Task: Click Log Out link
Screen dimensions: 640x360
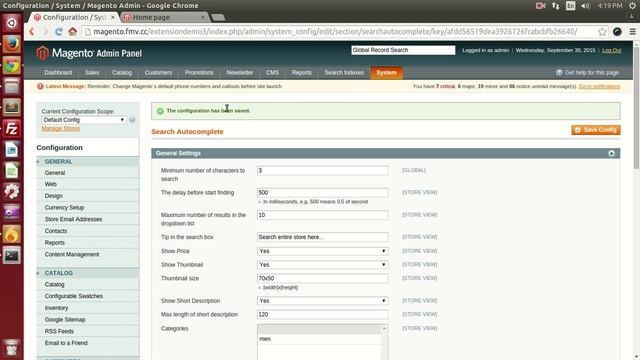Action: [611, 51]
